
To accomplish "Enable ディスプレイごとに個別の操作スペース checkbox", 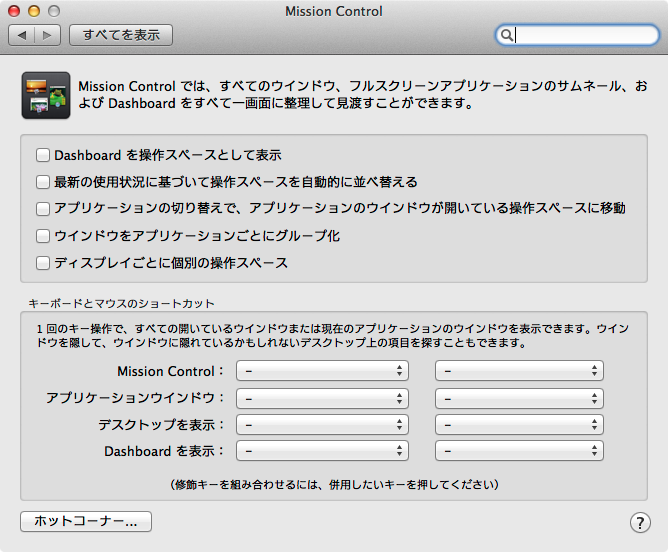I will [x=43, y=263].
